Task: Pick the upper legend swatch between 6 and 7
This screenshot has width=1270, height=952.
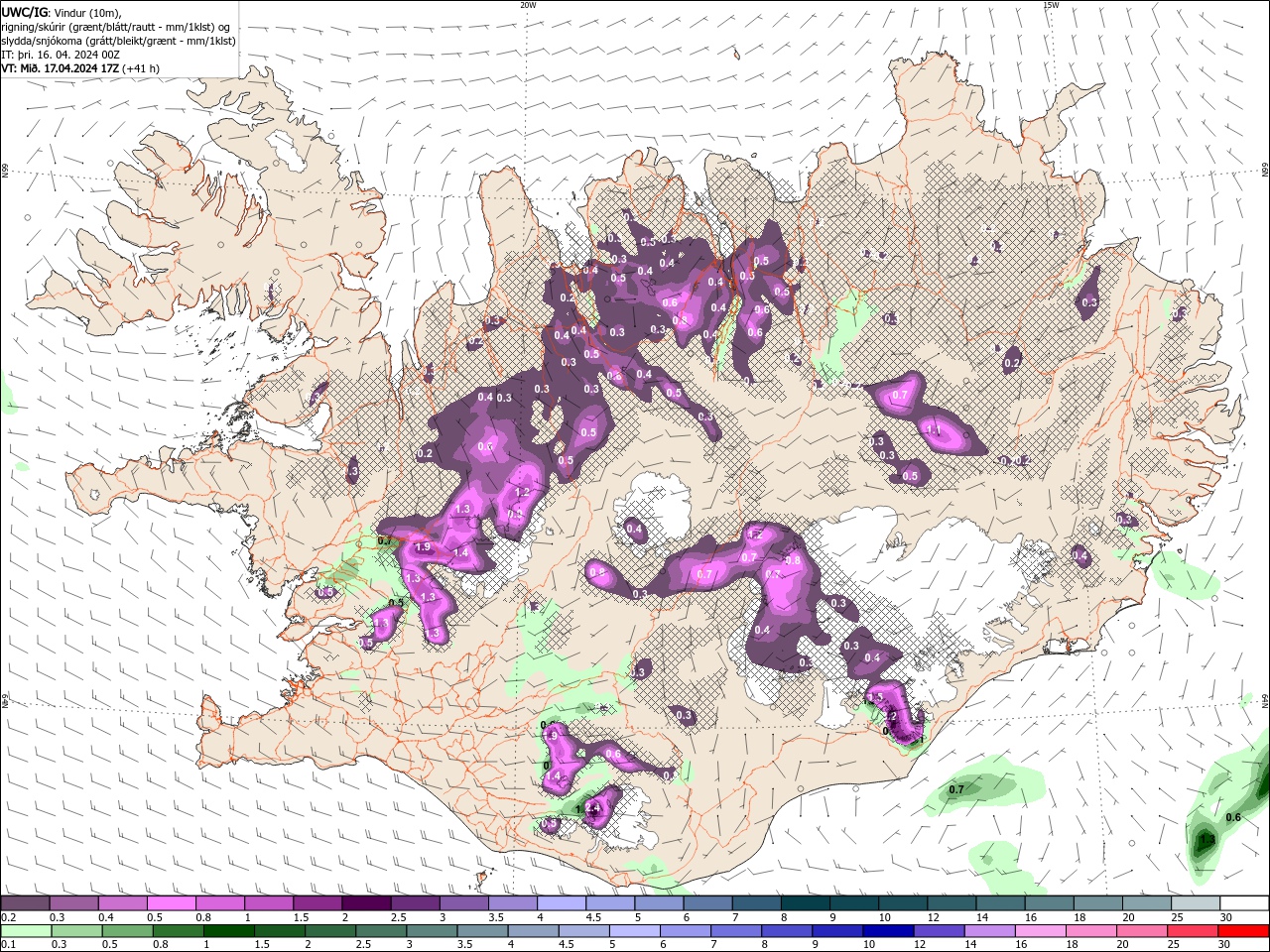Action: click(x=708, y=903)
